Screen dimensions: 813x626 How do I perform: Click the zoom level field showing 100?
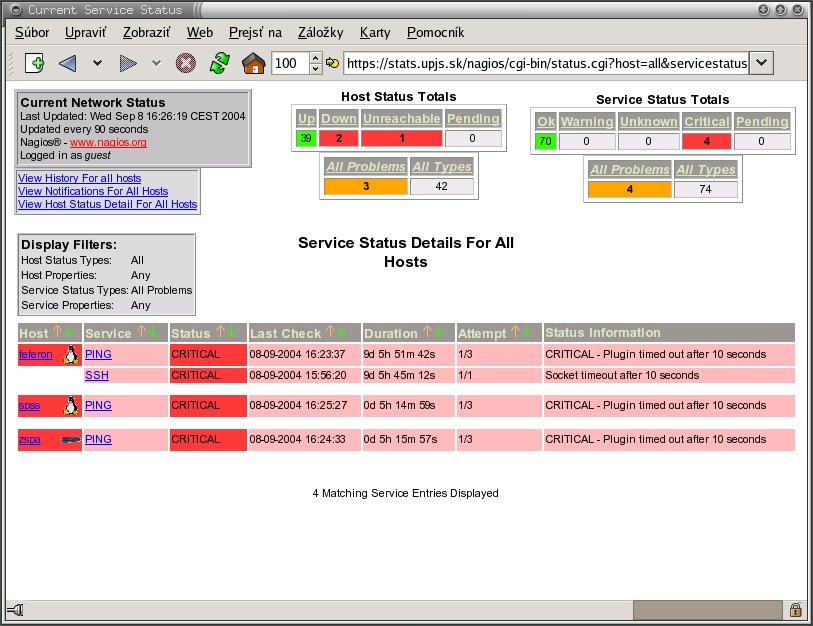[290, 63]
